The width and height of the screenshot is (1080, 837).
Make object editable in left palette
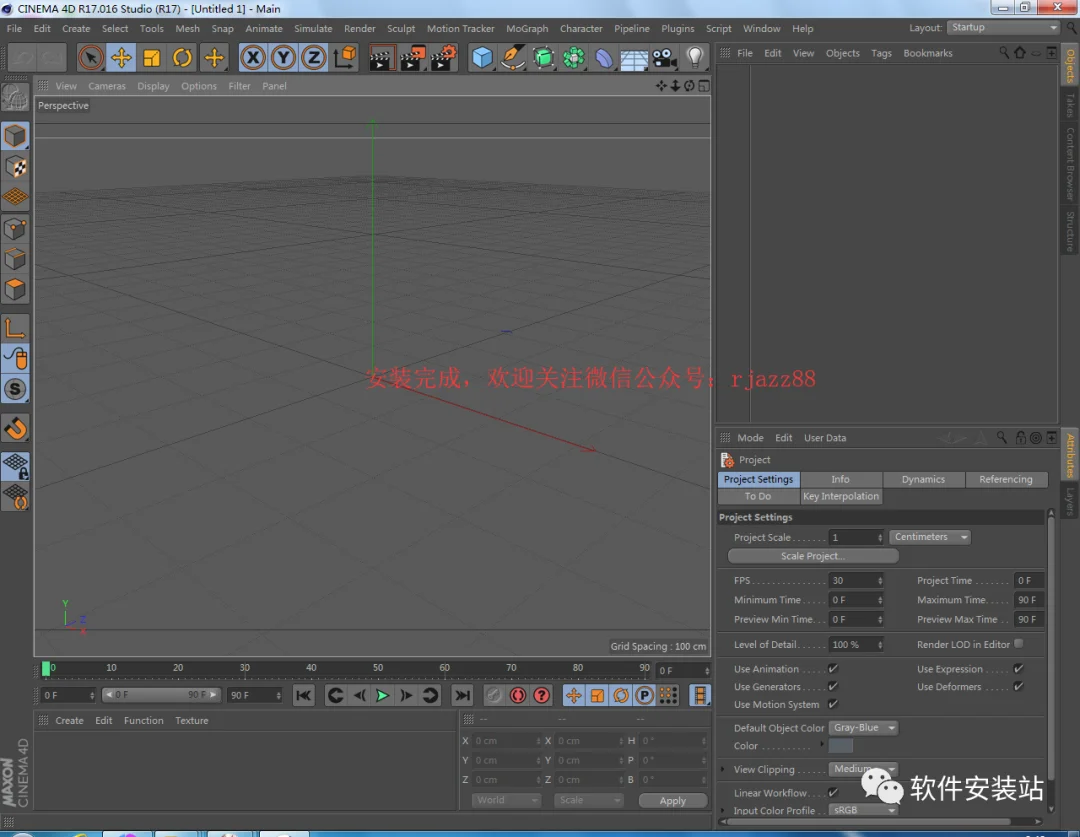coord(15,98)
